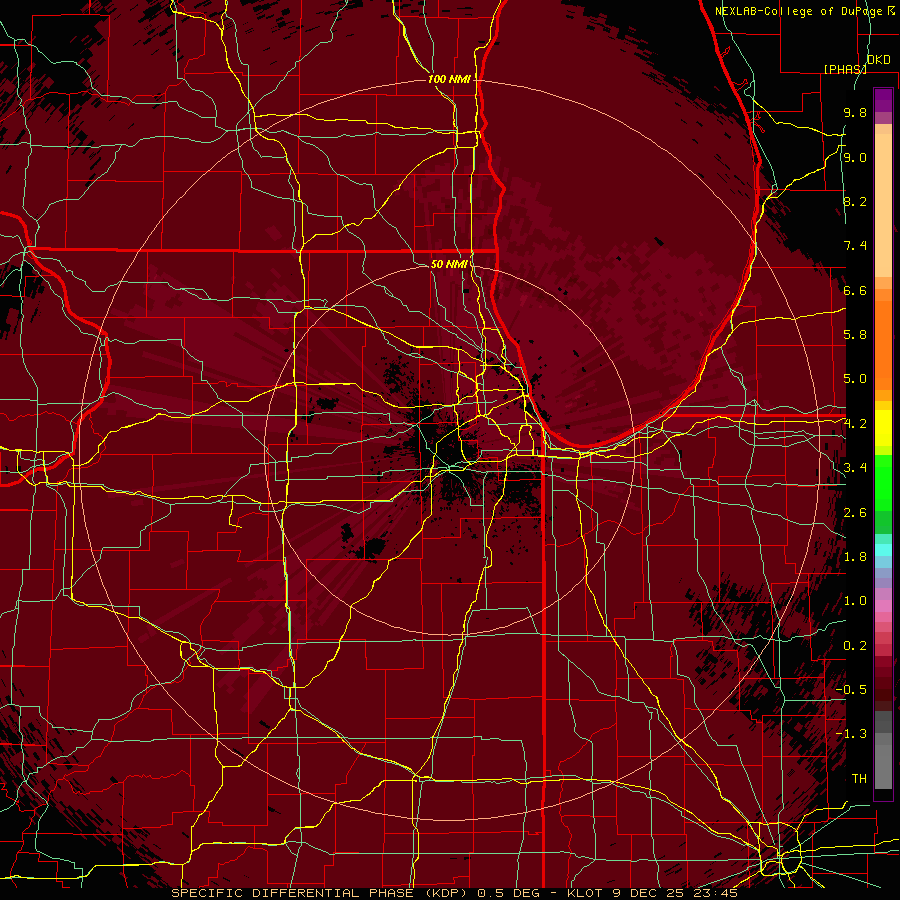Viewport: 900px width, 900px height.
Task: Click the "[PHAS]" legend header
Action: tap(845, 69)
